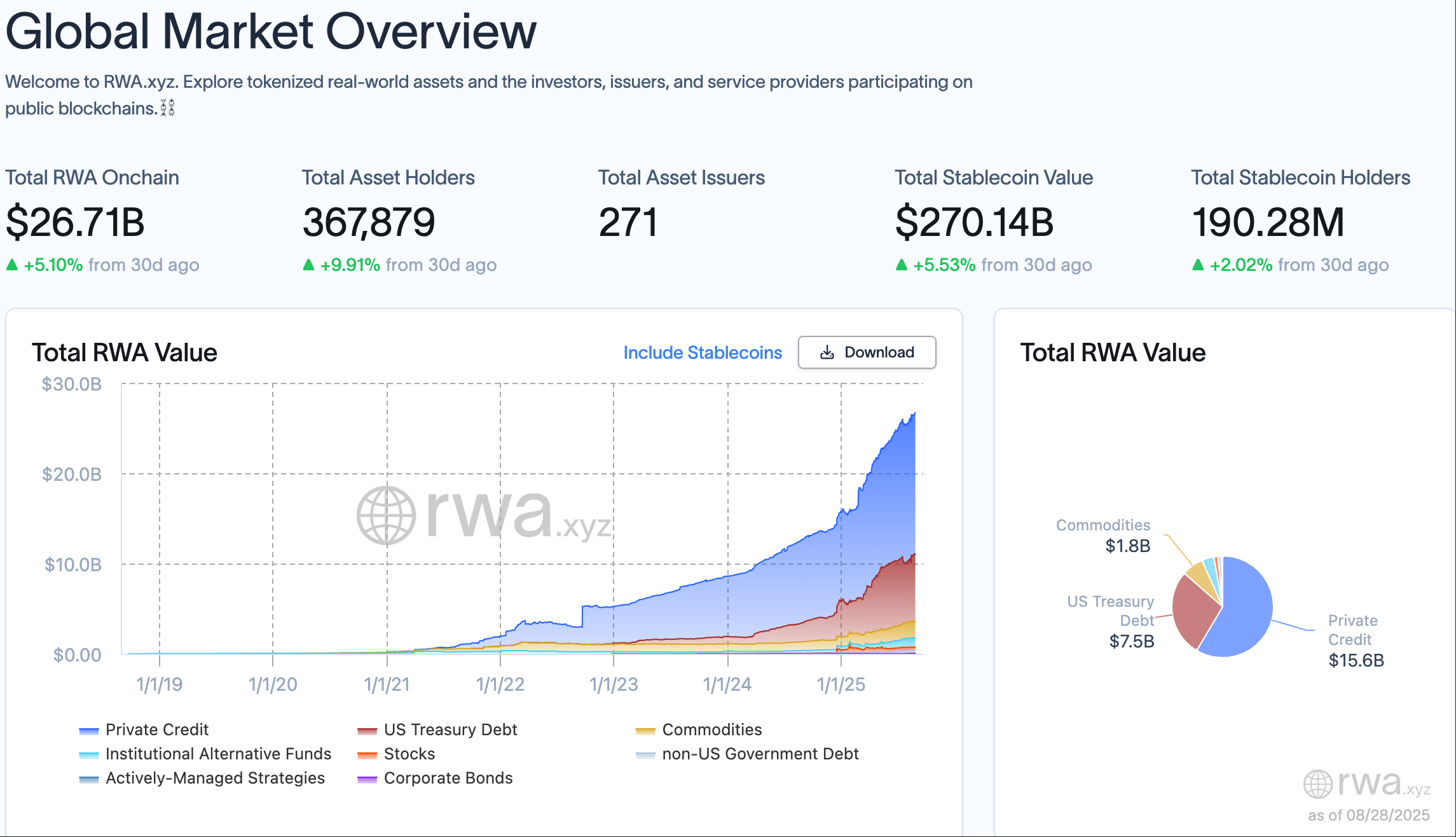Click green arrow under Total RWA Onchain

(x=12, y=265)
